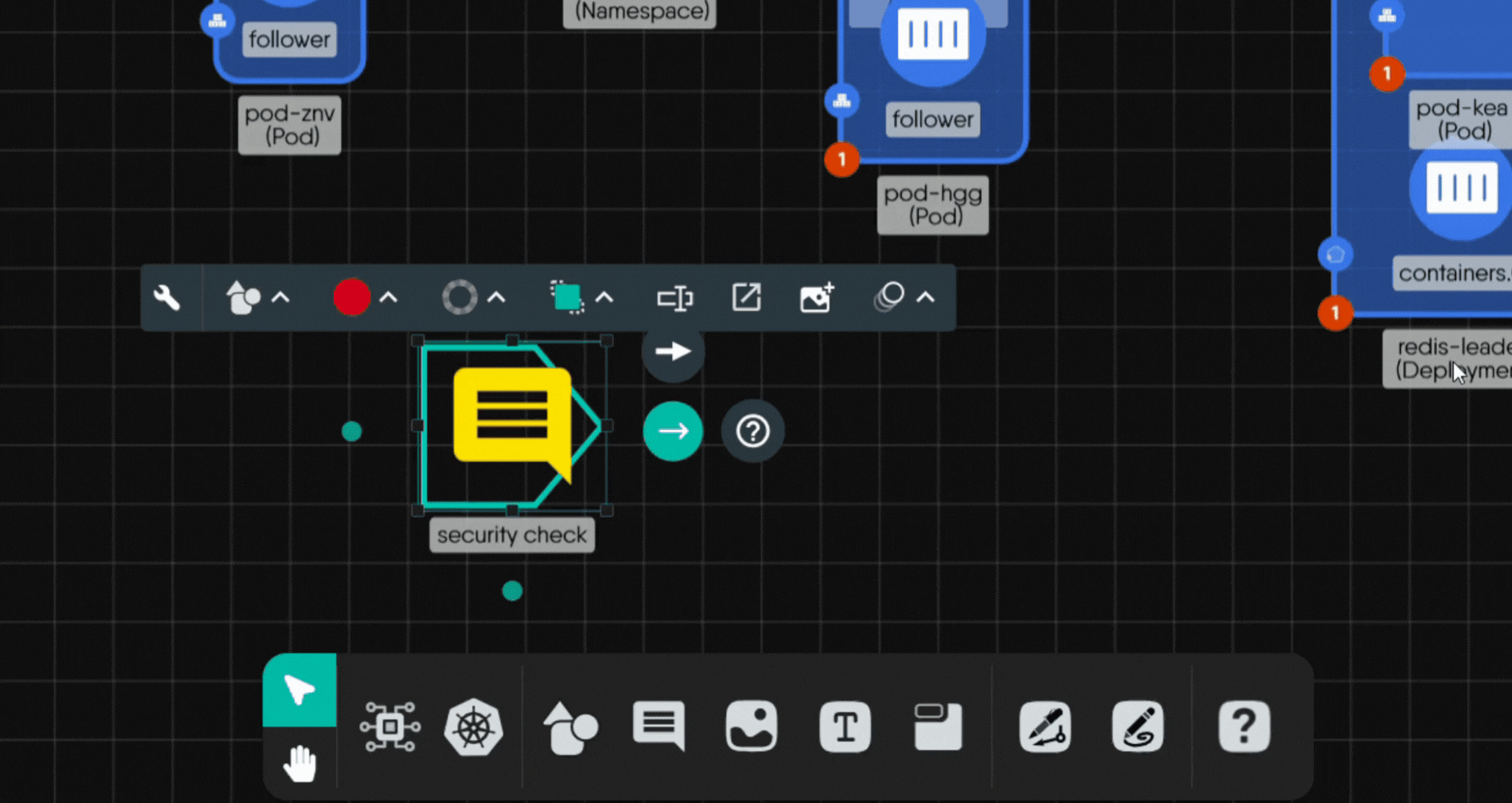Select the image insert tool
Screen dimensions: 1512x803
[x=750, y=727]
